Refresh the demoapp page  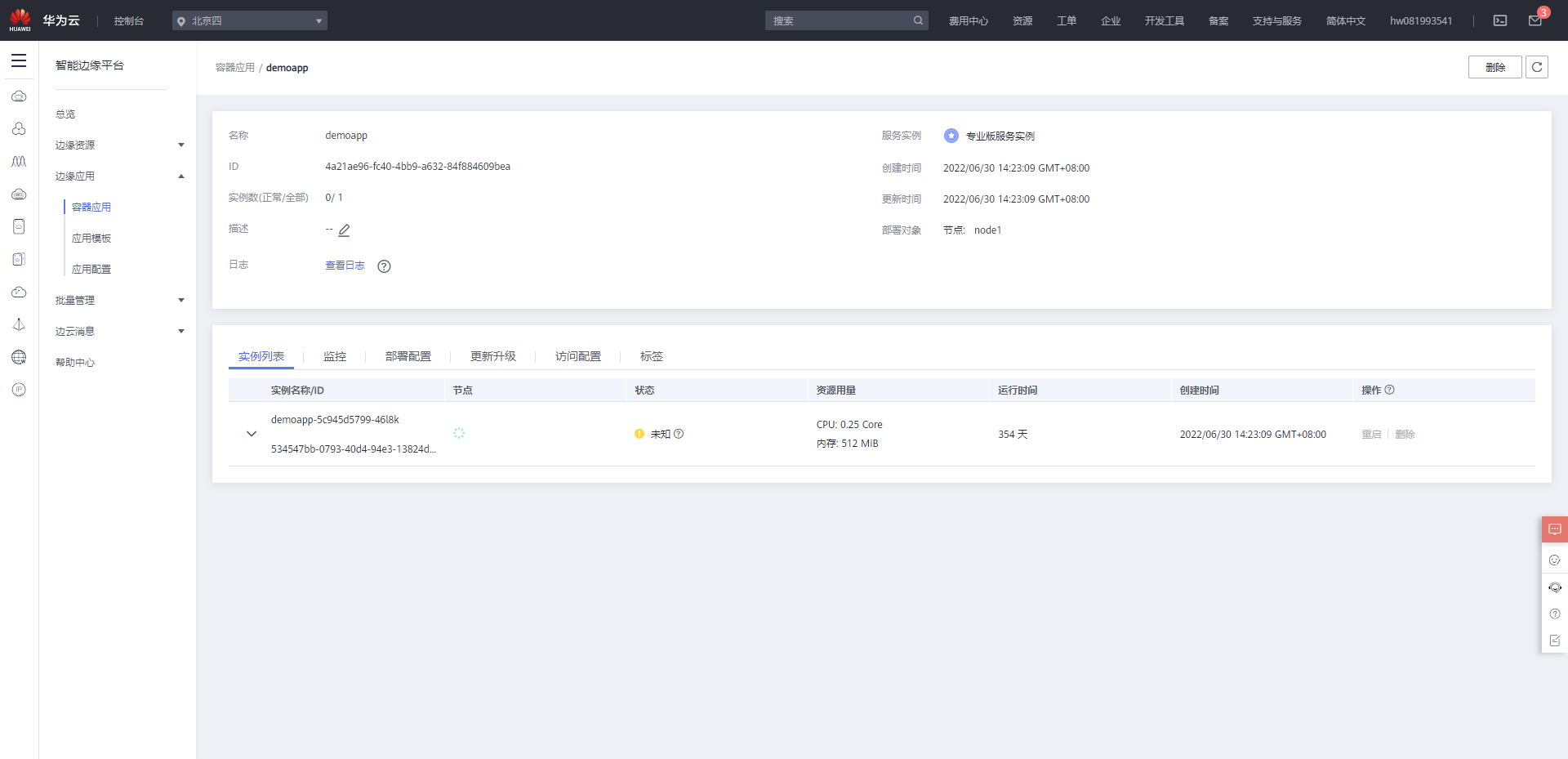click(x=1537, y=67)
